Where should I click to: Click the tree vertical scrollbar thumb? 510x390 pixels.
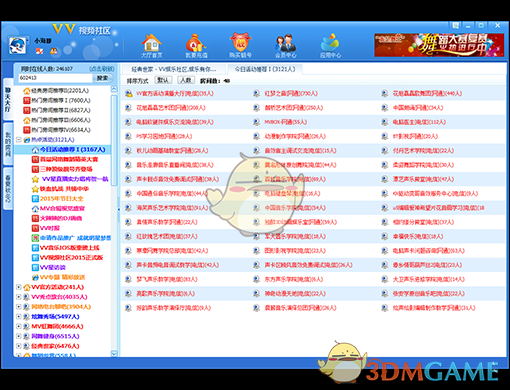114,140
